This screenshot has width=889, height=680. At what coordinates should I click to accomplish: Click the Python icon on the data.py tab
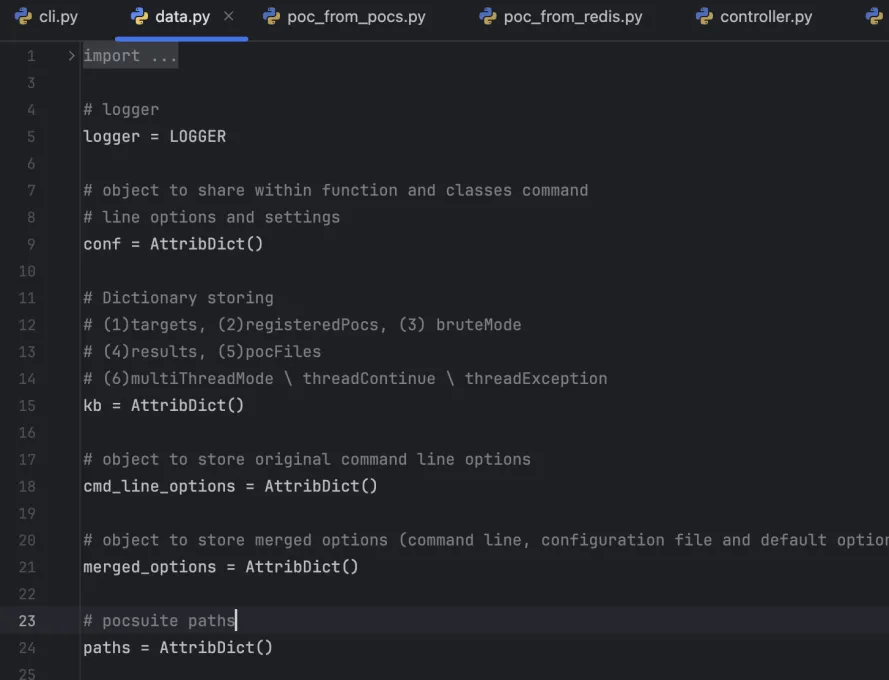click(139, 17)
